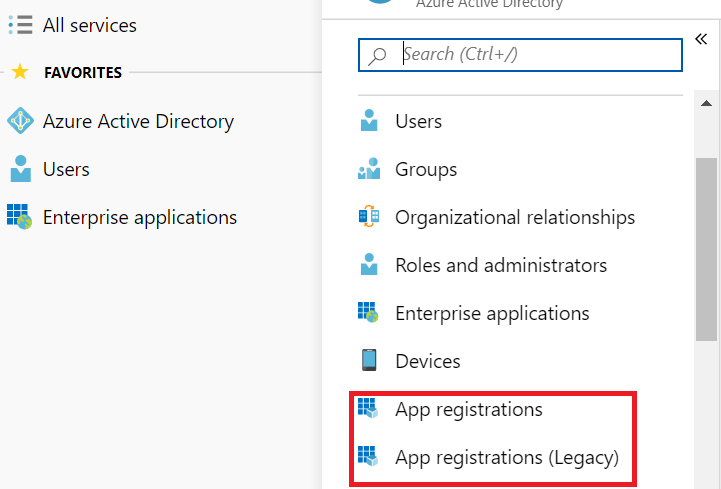
Task: Click the Azure Active Directory diamond icon
Action: pos(20,121)
